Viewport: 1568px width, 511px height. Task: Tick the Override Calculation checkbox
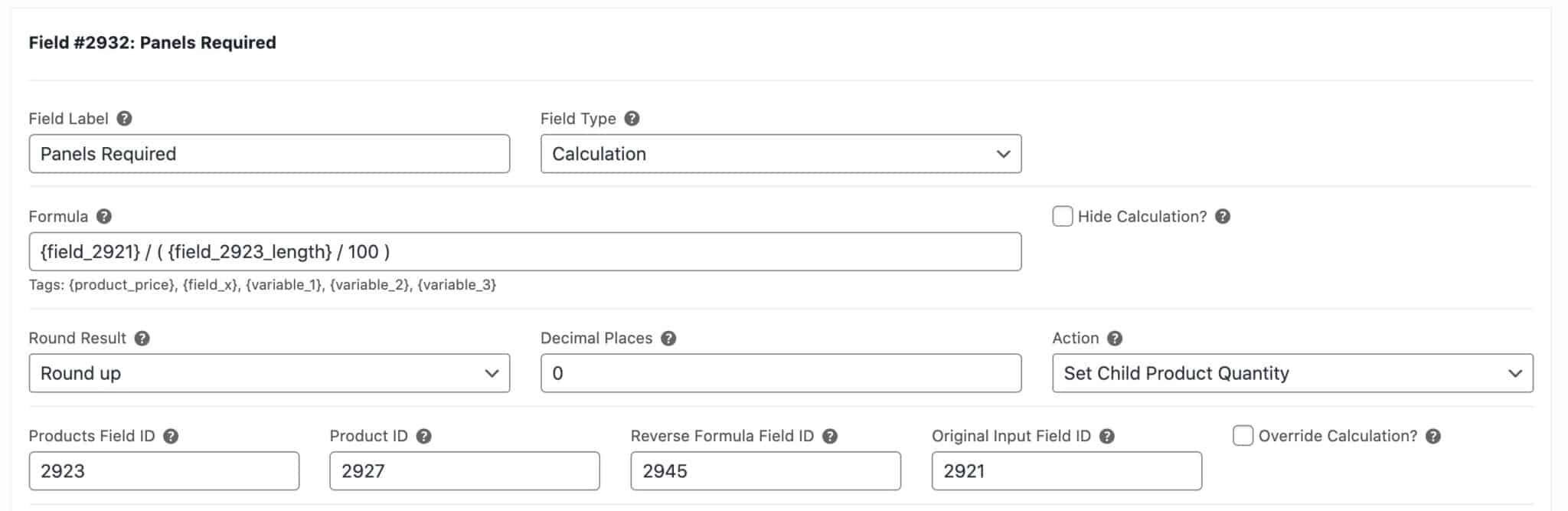[x=1243, y=436]
